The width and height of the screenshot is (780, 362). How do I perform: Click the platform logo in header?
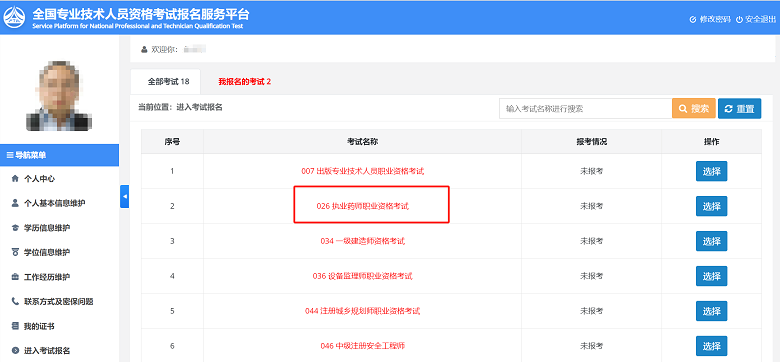click(15, 17)
